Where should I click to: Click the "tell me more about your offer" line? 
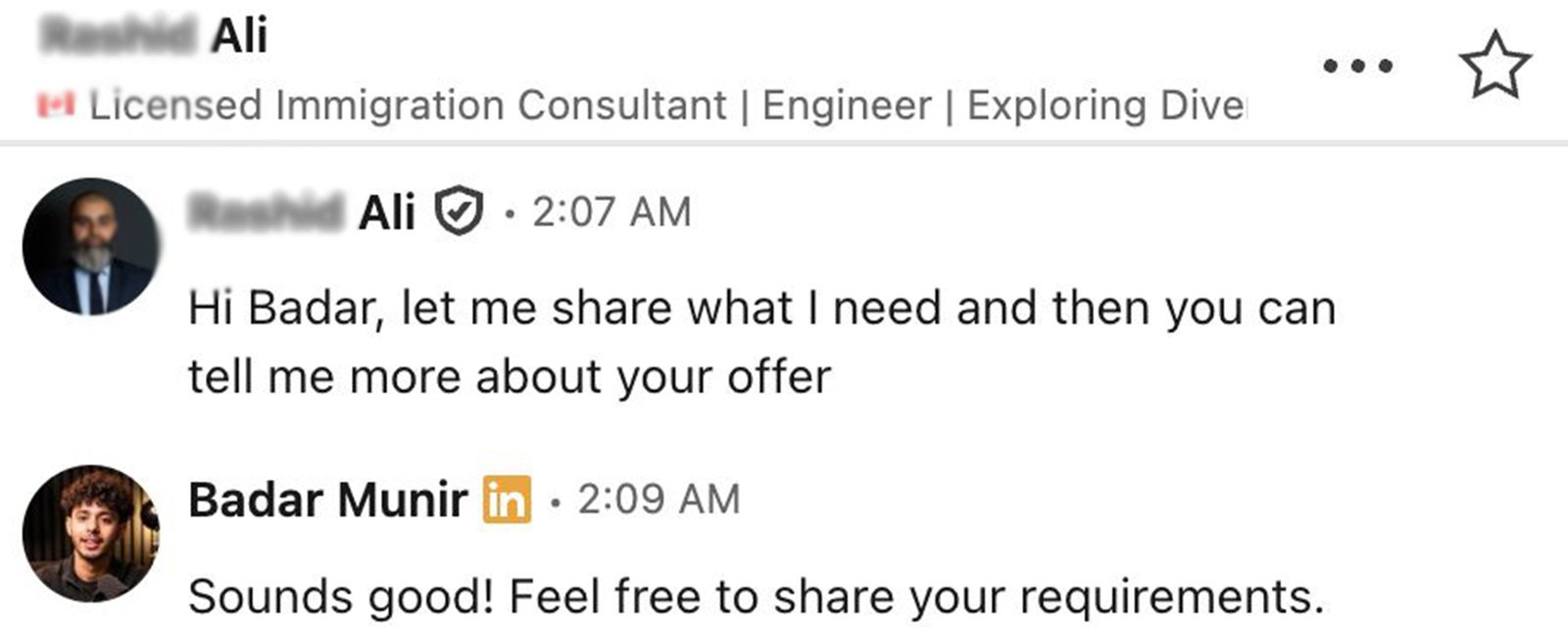tap(510, 376)
